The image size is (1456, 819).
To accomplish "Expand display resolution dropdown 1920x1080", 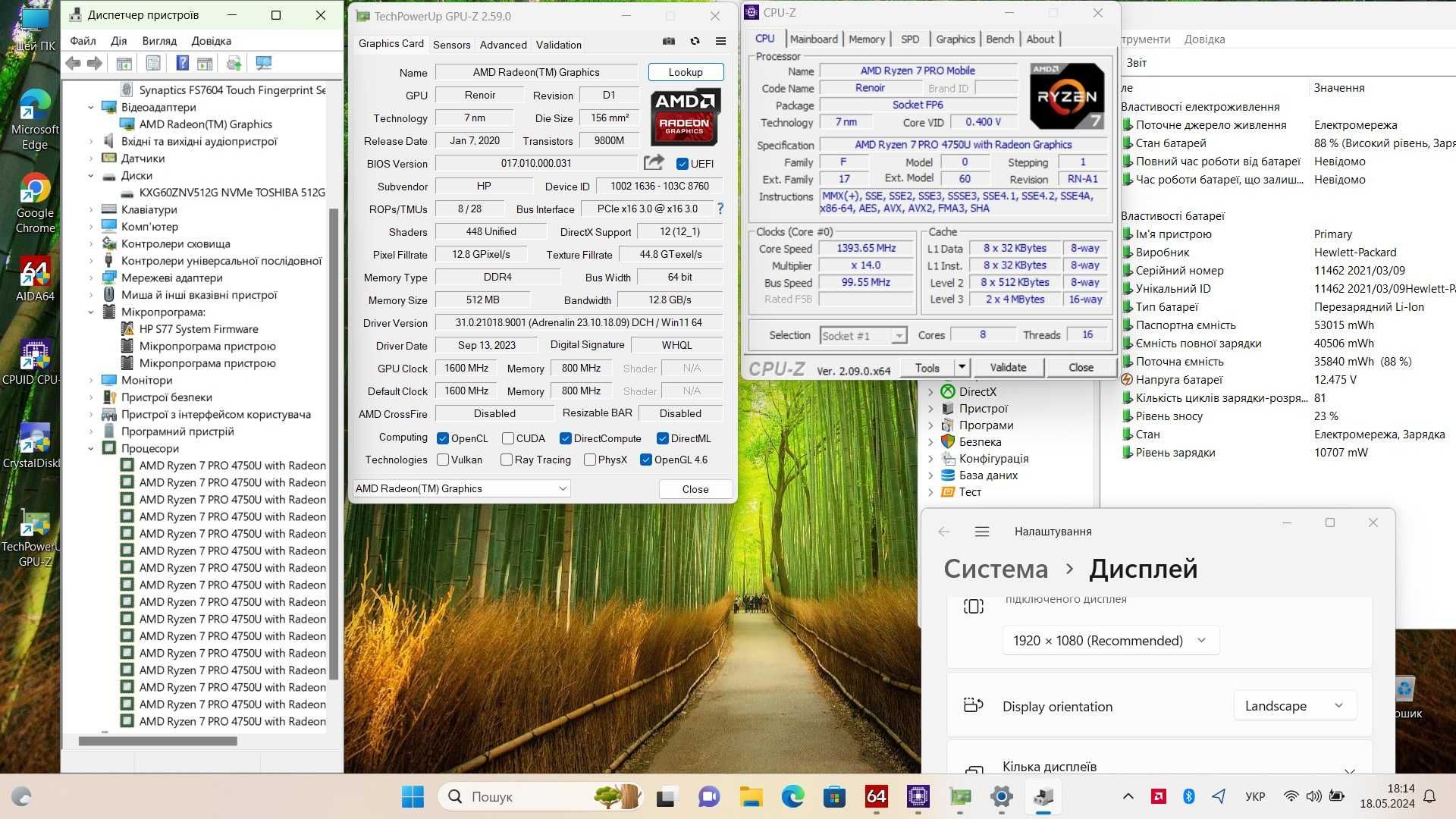I will pos(1201,640).
